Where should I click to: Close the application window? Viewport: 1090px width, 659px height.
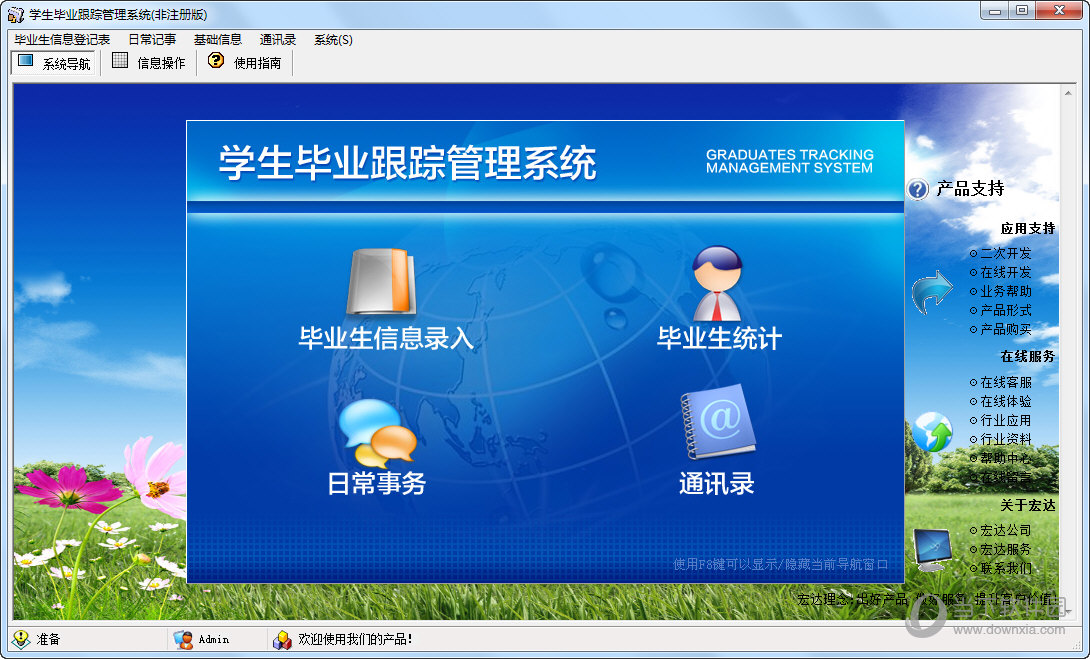click(1059, 11)
